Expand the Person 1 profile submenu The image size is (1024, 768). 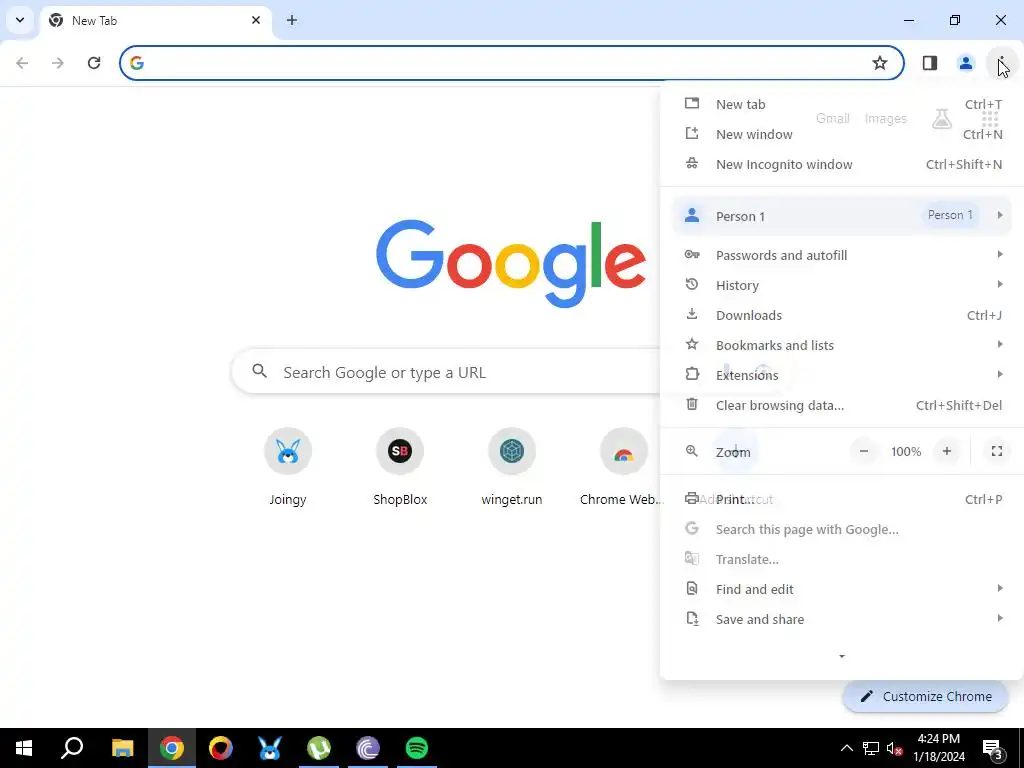(x=842, y=216)
